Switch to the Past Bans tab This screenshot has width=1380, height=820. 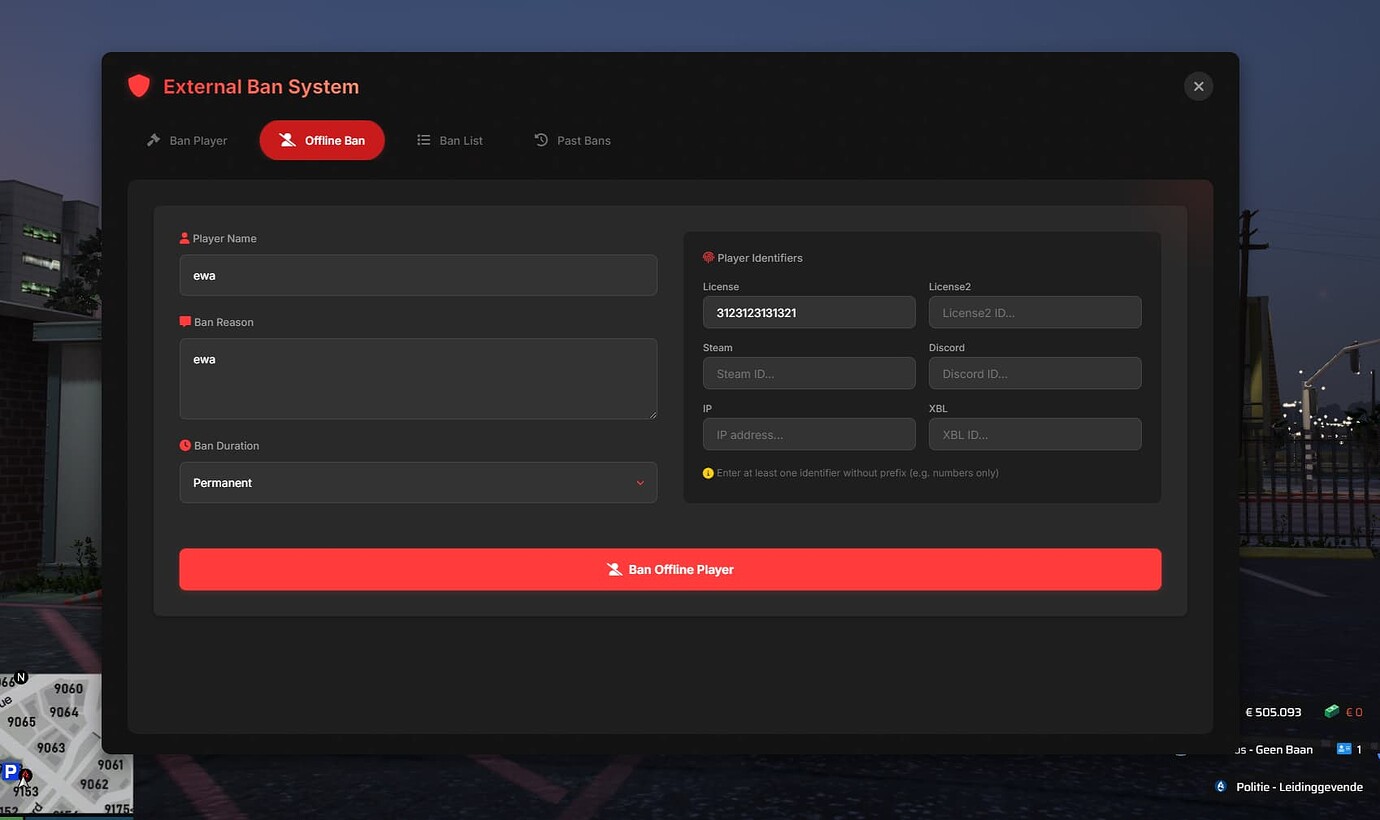pyautogui.click(x=572, y=140)
